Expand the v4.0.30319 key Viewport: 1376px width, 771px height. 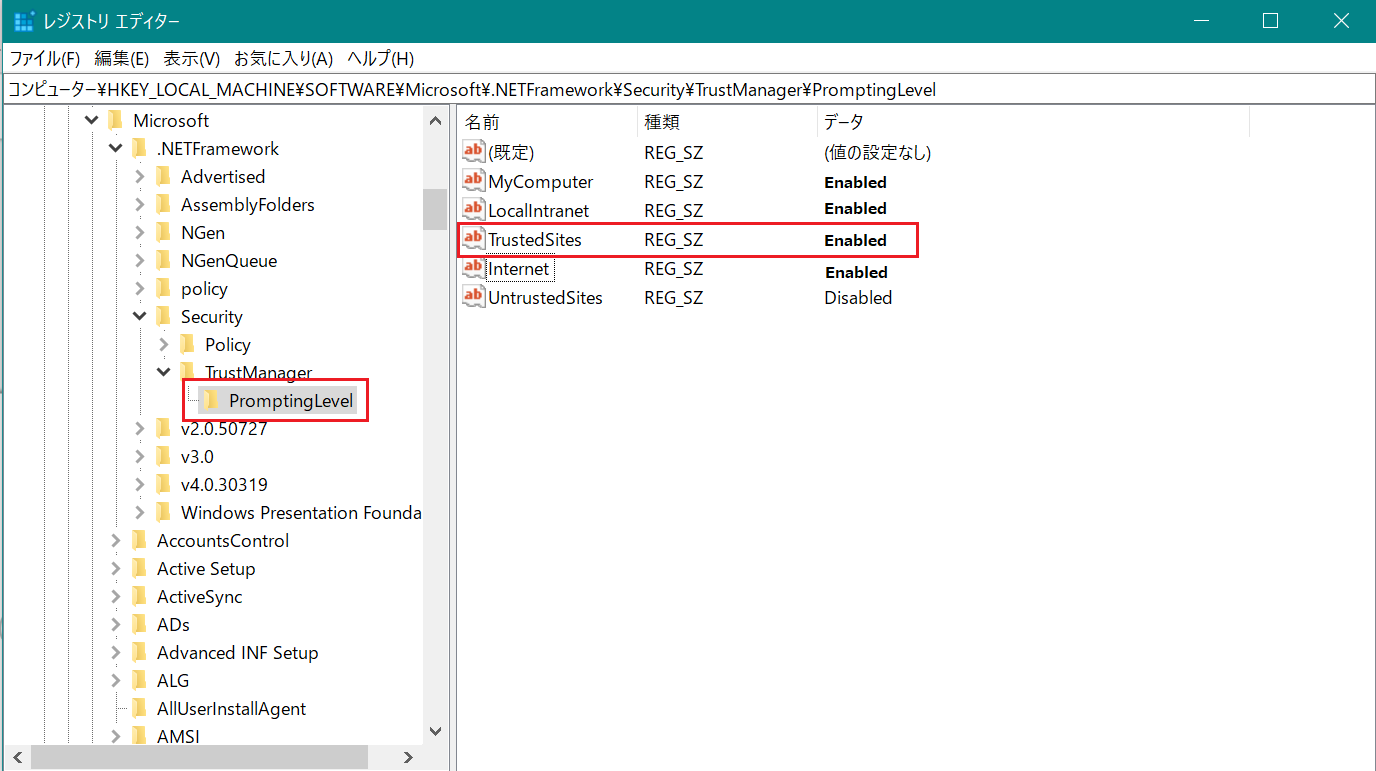(139, 484)
